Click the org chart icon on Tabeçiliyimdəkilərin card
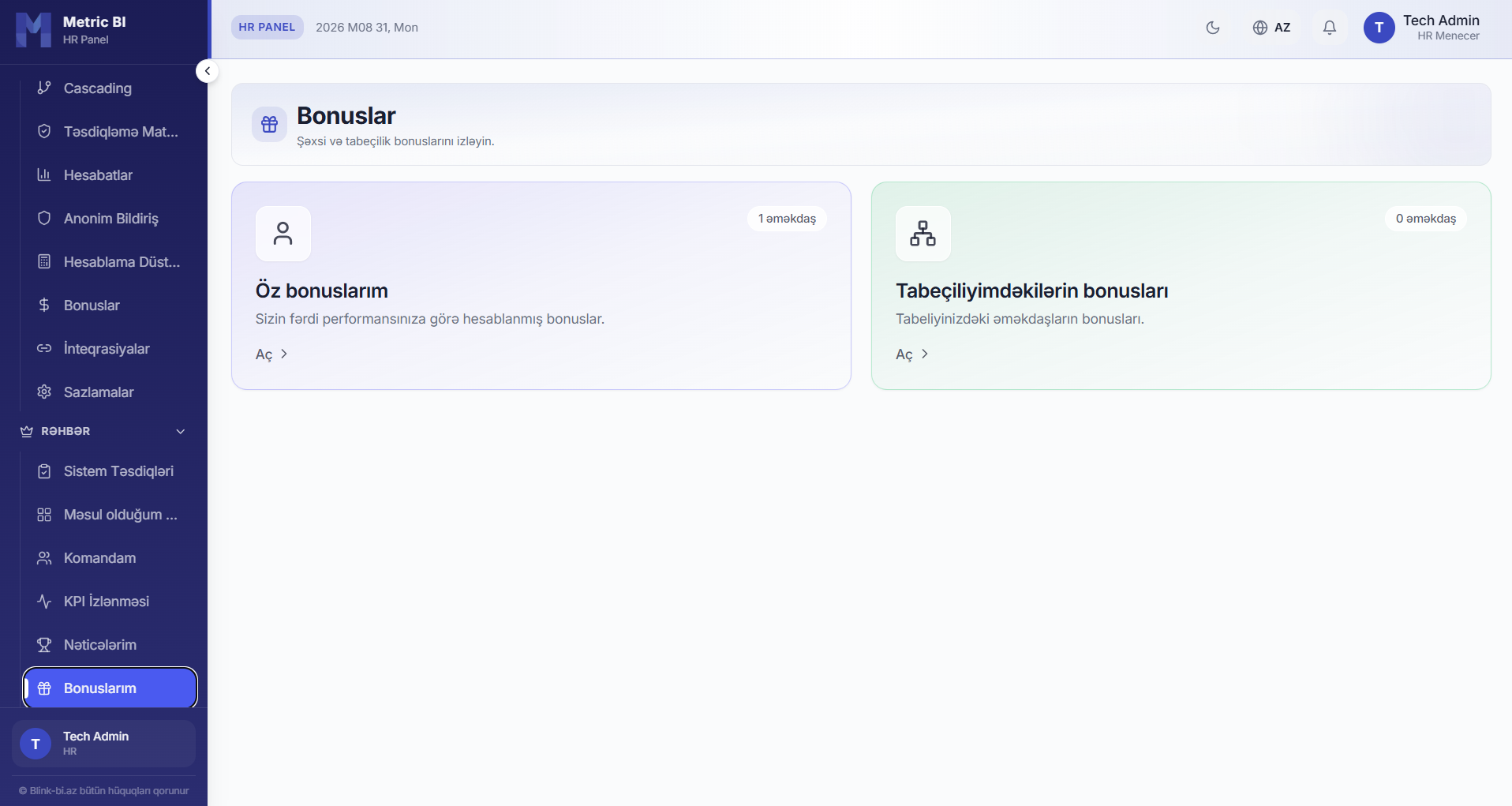The height and width of the screenshot is (806, 1512). tap(923, 234)
